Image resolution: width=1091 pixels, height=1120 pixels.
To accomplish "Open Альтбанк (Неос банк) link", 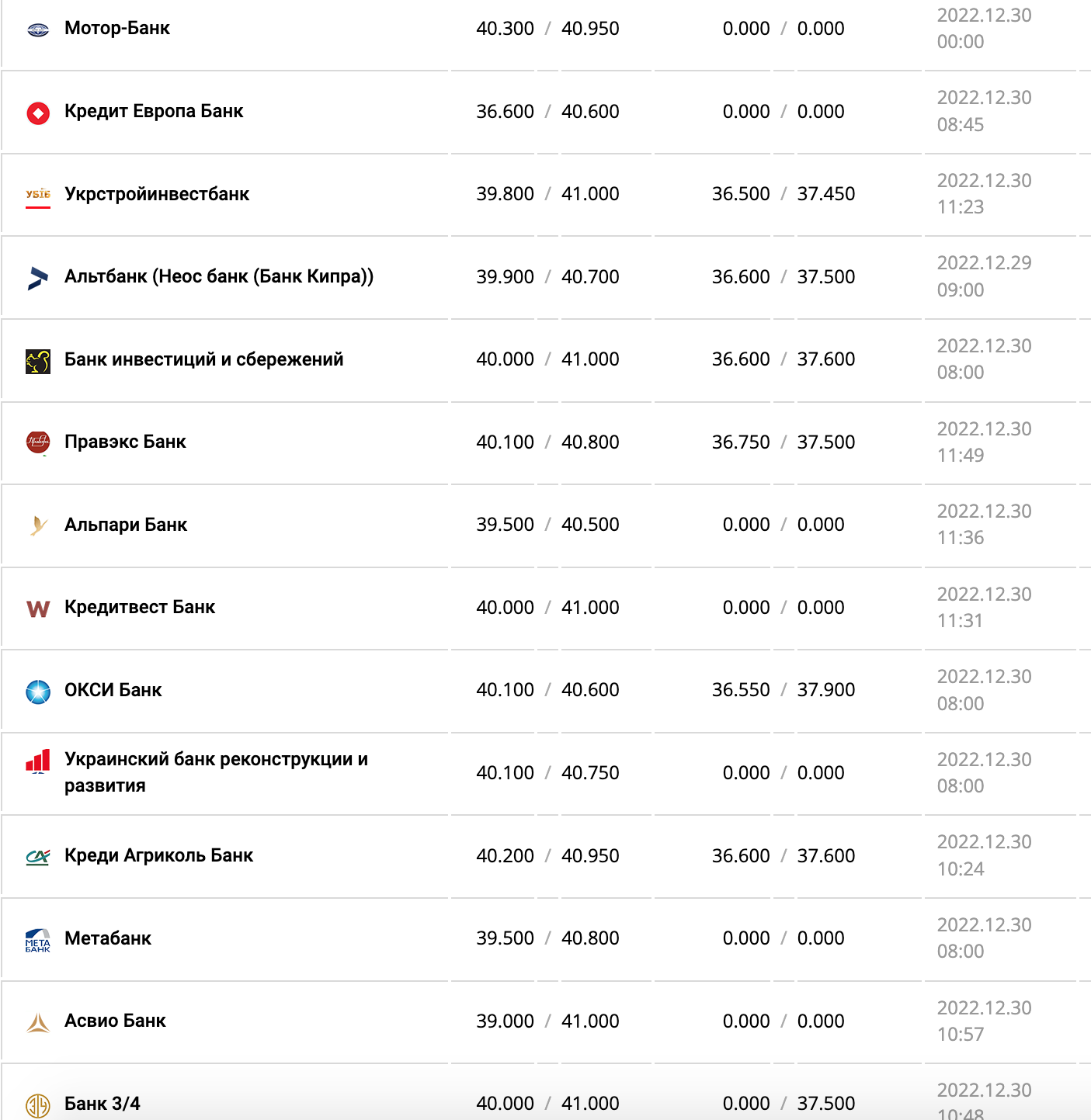I will click(x=219, y=277).
